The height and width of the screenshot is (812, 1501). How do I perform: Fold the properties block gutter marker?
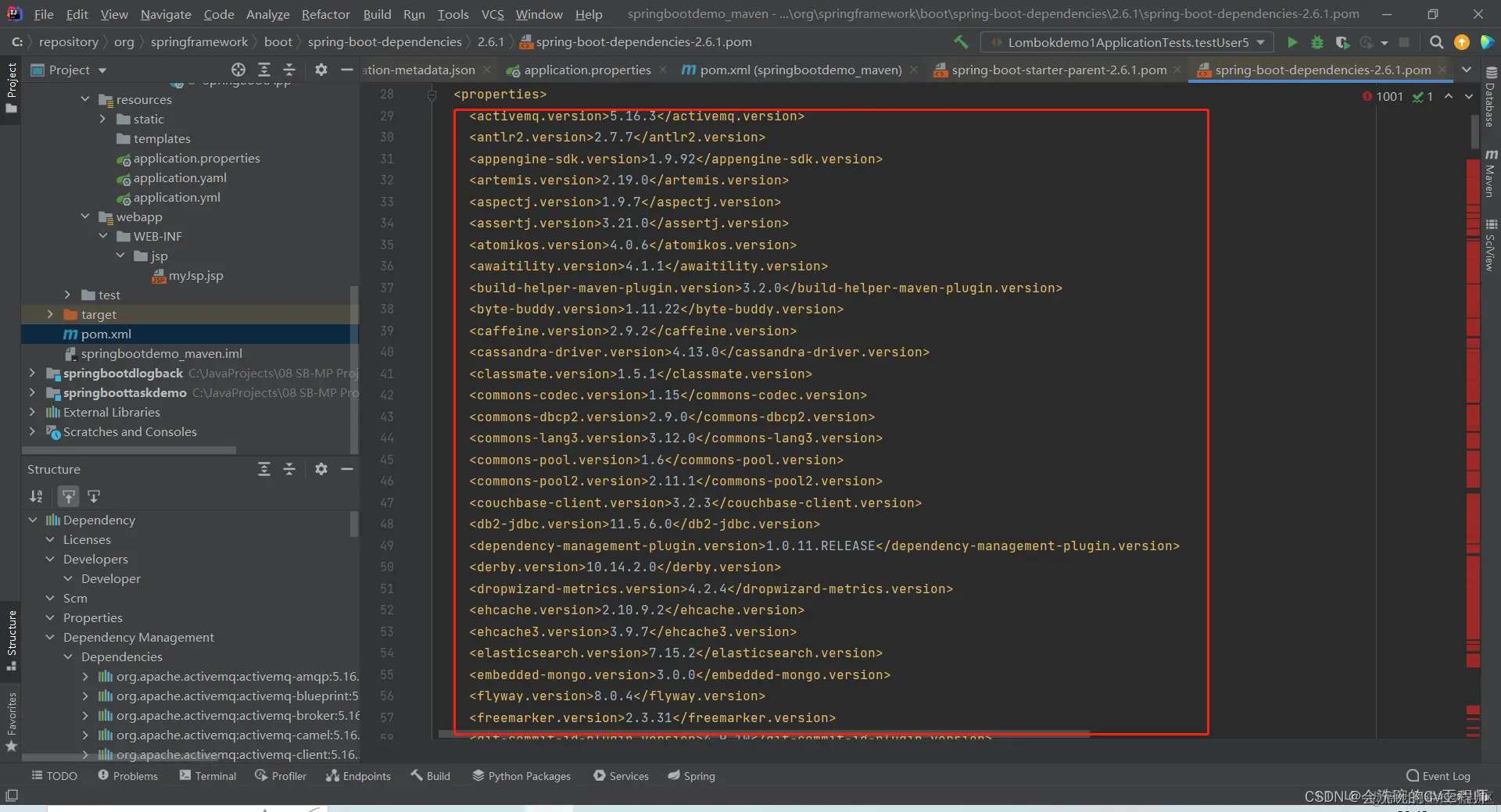(432, 95)
